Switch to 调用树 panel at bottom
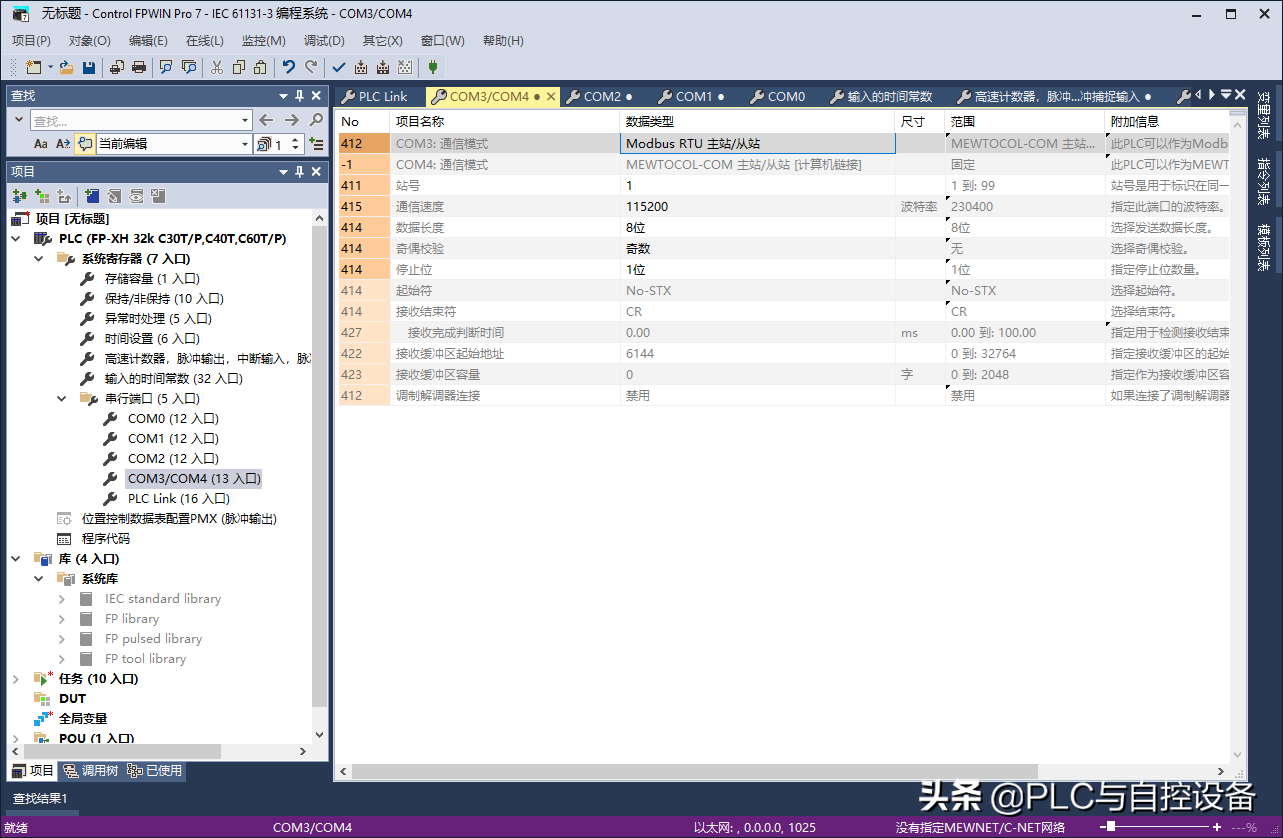1283x838 pixels. click(91, 771)
